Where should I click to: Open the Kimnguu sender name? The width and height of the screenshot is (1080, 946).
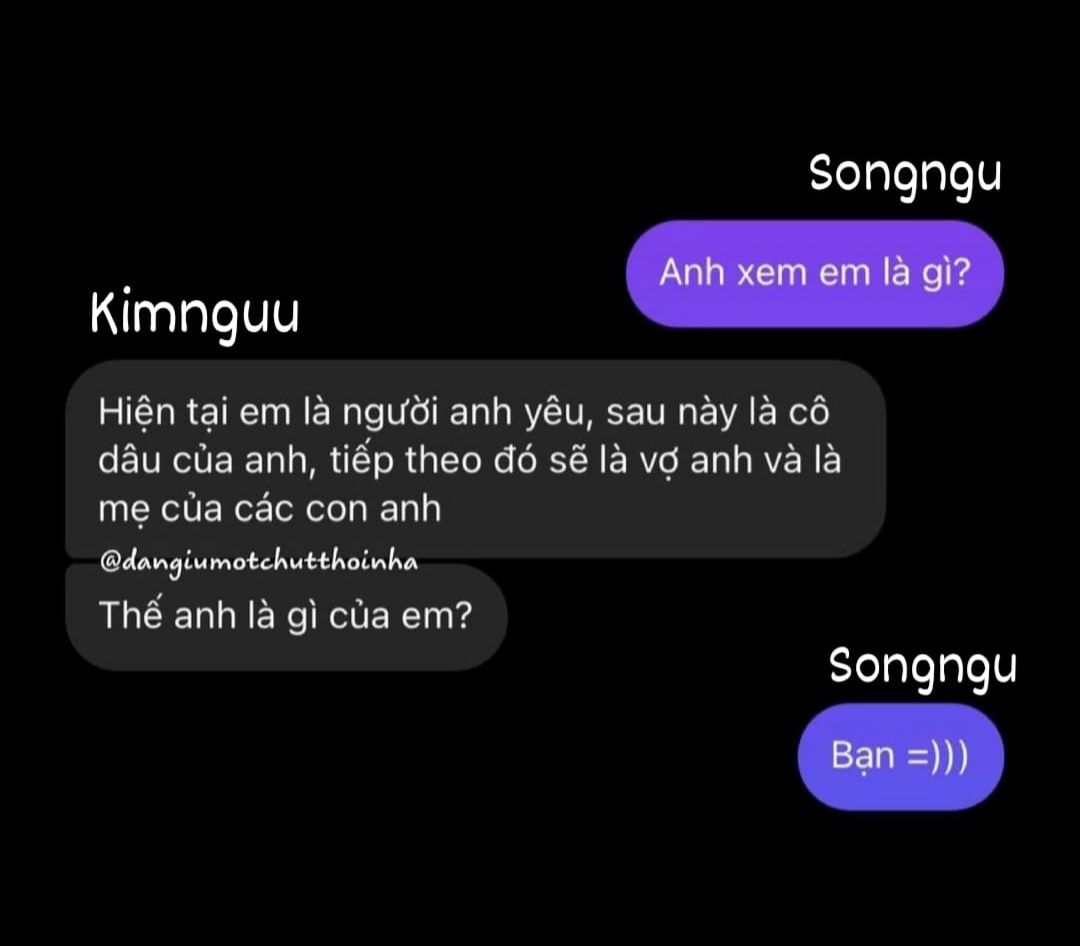point(195,316)
